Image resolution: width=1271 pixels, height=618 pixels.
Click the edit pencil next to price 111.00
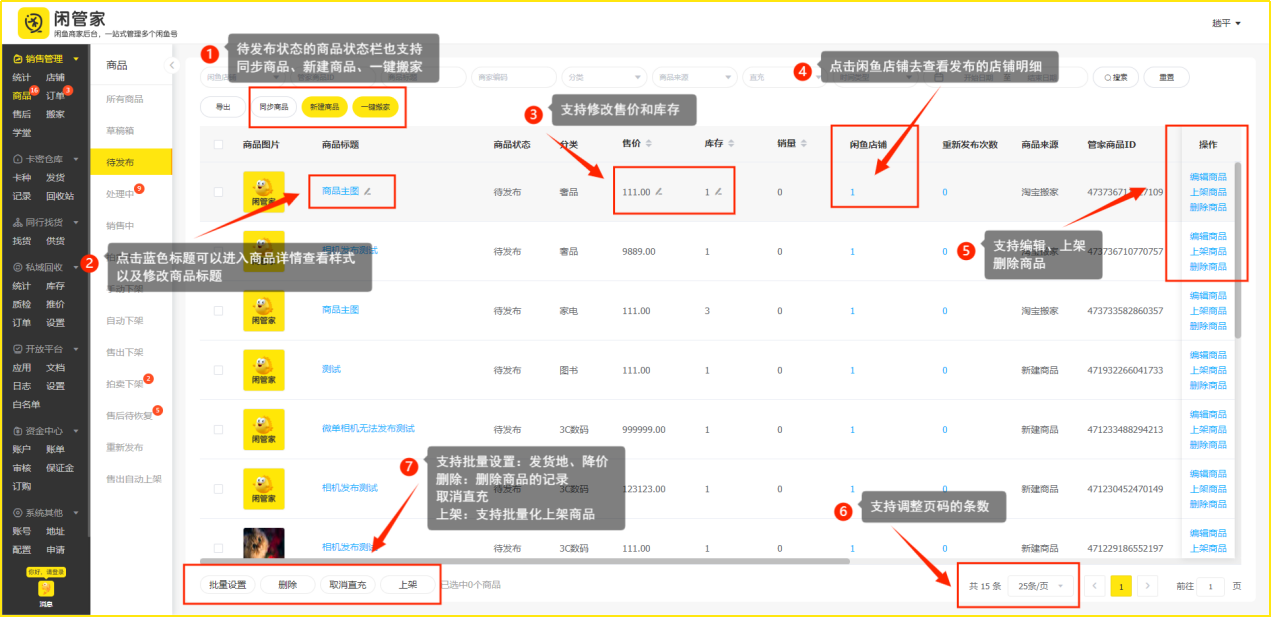658,191
